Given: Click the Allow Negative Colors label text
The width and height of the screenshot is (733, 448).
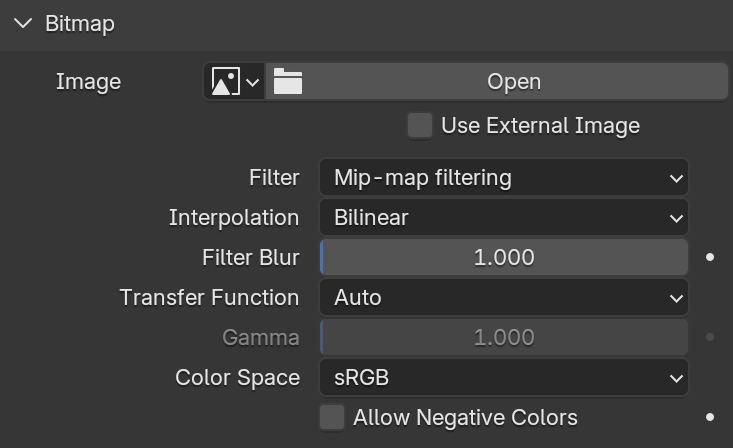Looking at the screenshot, I should click(x=465, y=418).
